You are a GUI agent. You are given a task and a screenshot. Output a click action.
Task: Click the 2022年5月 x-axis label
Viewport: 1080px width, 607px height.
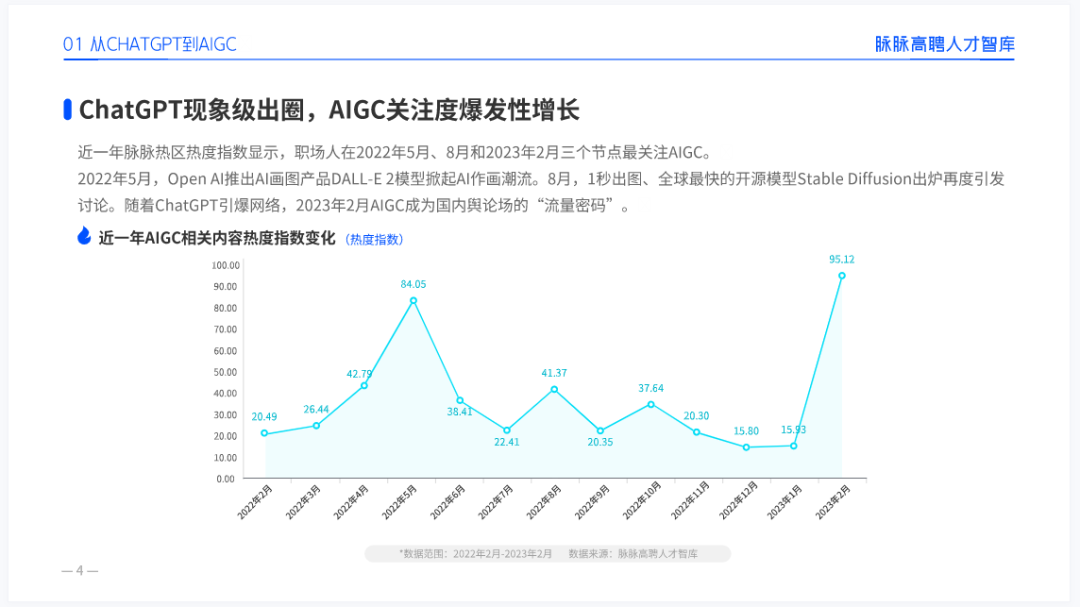coord(399,502)
